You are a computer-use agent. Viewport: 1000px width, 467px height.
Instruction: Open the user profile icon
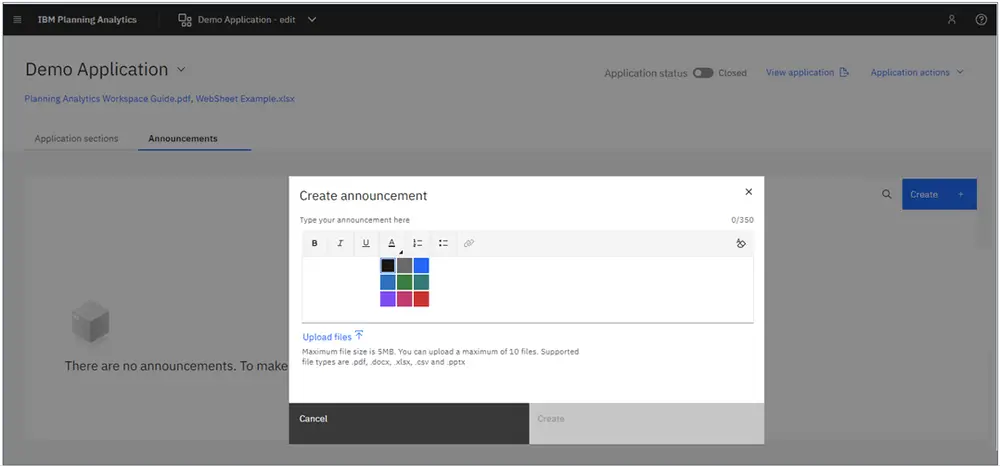[952, 20]
